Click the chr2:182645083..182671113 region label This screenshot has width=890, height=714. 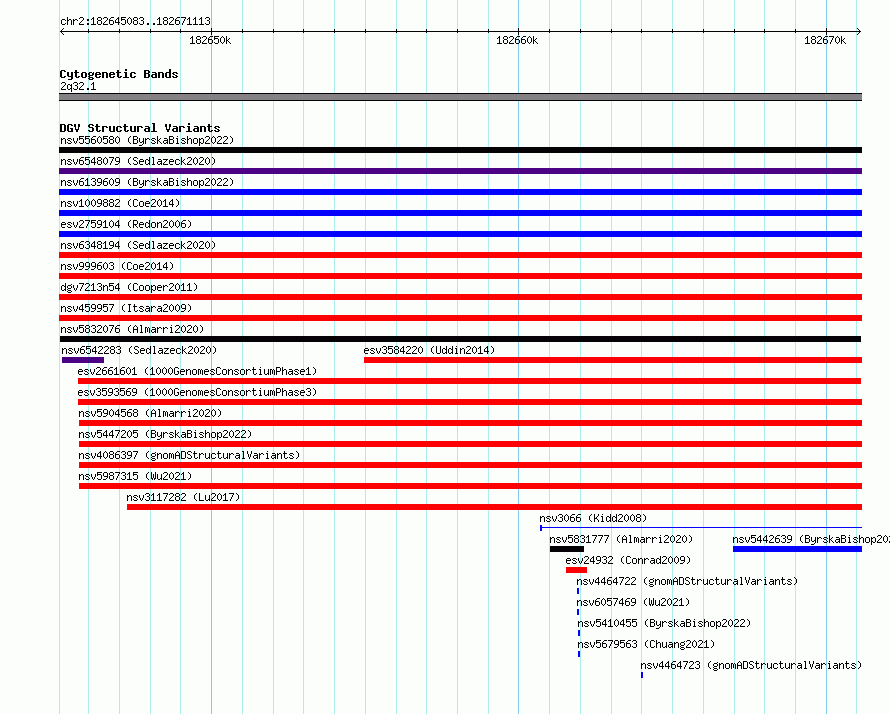coord(135,22)
